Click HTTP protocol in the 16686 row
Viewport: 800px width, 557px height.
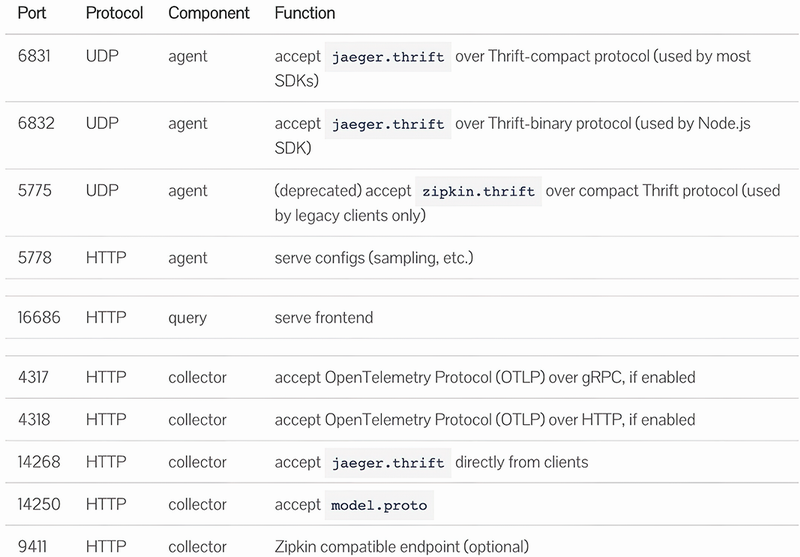(x=106, y=317)
